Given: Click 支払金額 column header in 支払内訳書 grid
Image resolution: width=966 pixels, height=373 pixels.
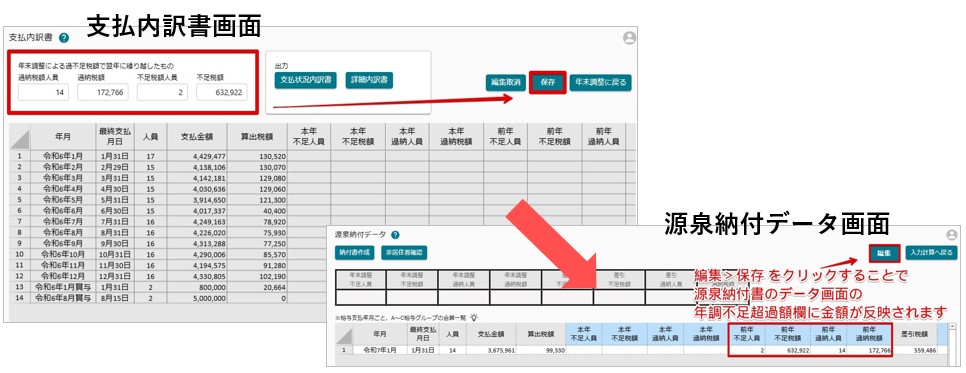Looking at the screenshot, I should tap(197, 137).
